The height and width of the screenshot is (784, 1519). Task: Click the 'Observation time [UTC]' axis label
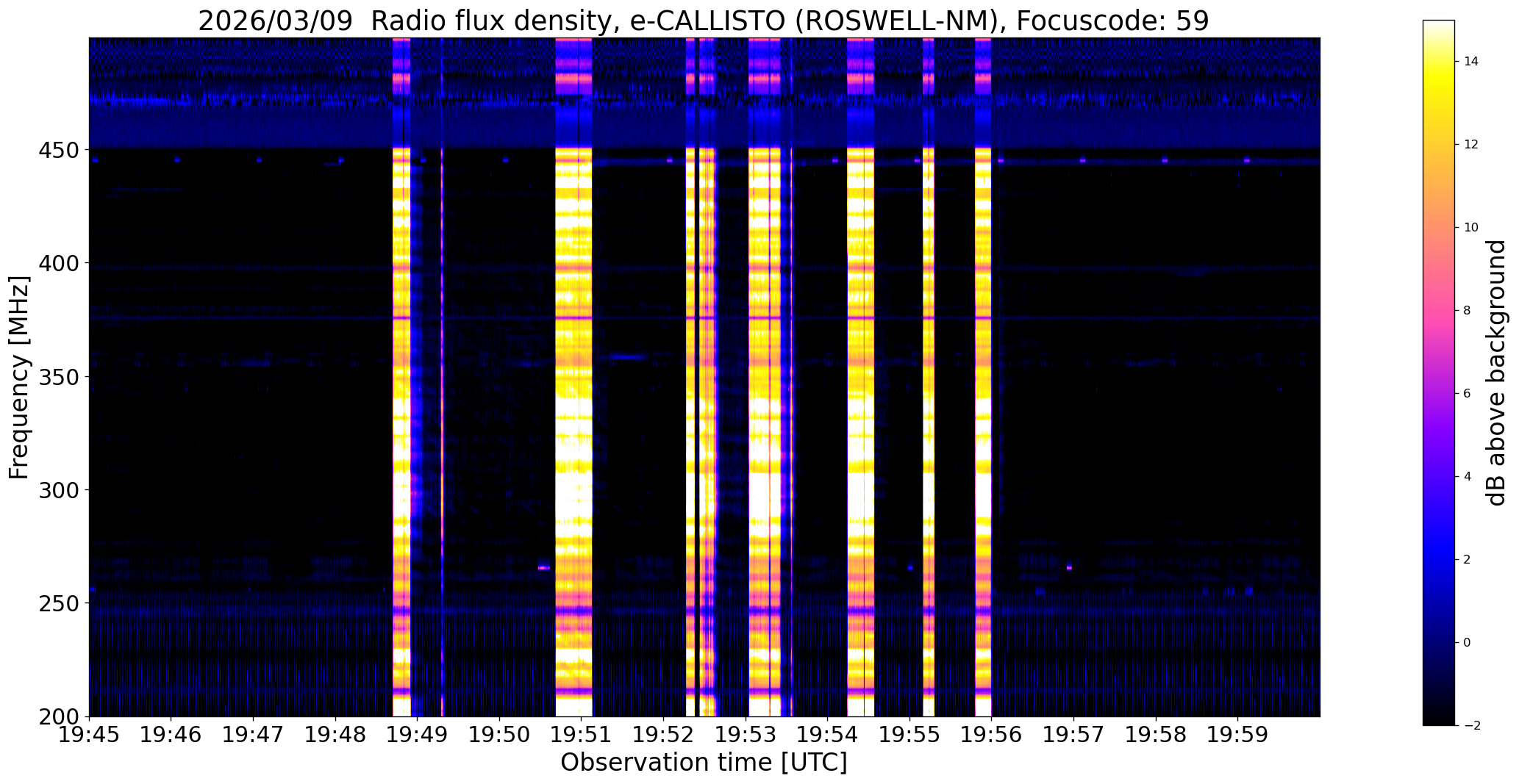[704, 763]
